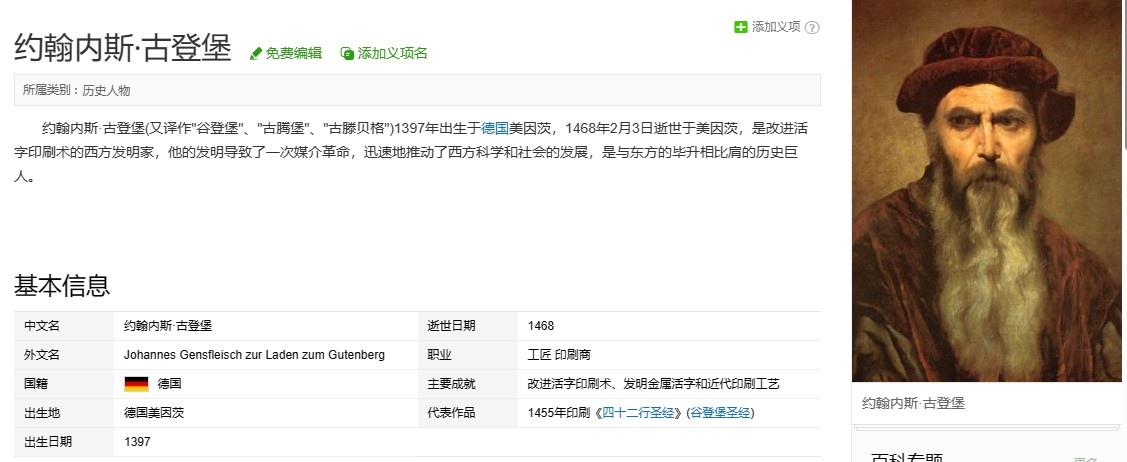Image resolution: width=1127 pixels, height=462 pixels.
Task: Click the 逝世日期 label cell
Action: coord(468,326)
